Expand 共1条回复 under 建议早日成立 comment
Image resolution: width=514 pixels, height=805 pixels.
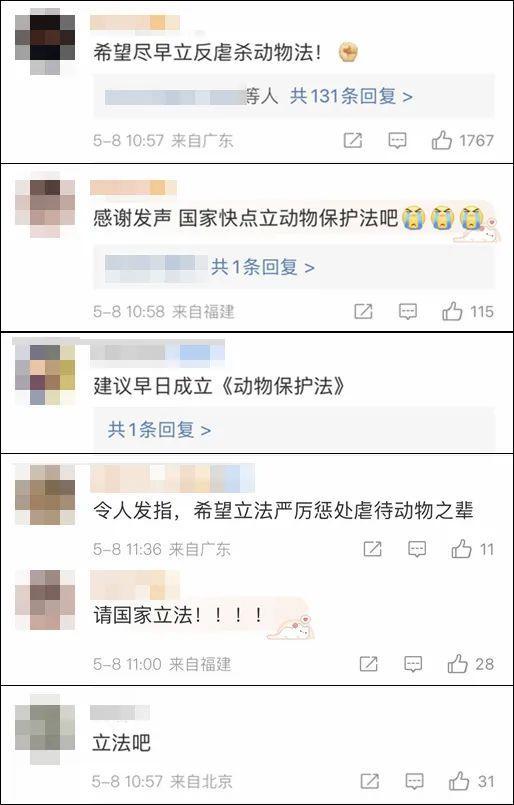159,430
